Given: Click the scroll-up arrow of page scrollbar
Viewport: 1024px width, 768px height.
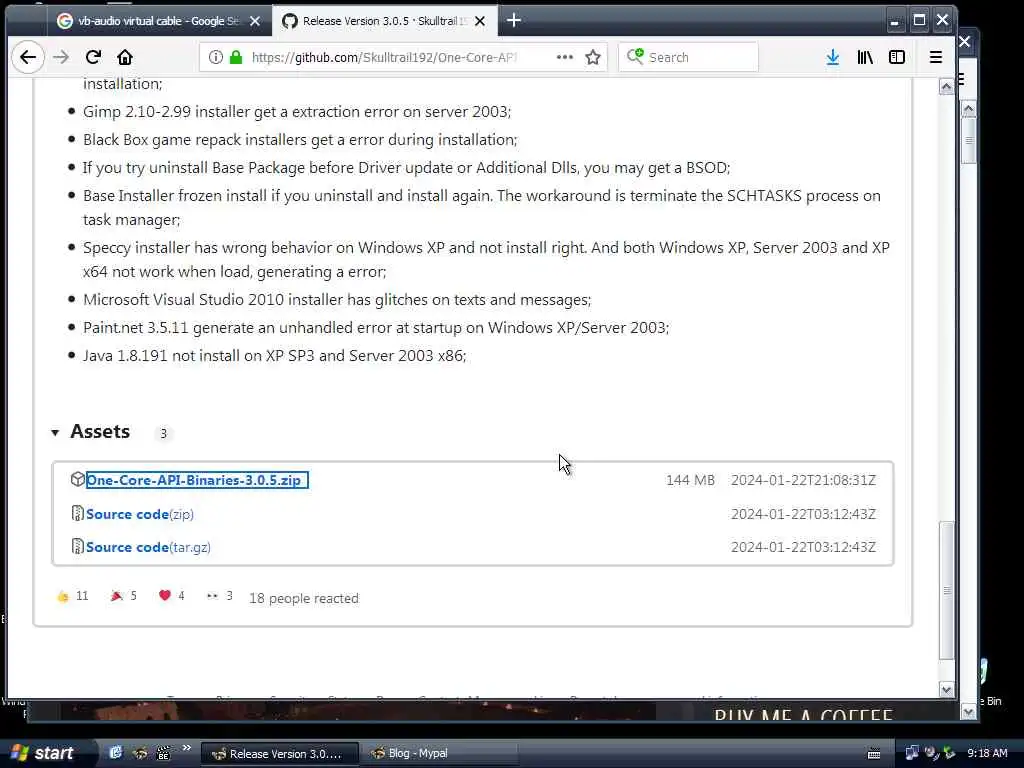Looking at the screenshot, I should point(946,87).
